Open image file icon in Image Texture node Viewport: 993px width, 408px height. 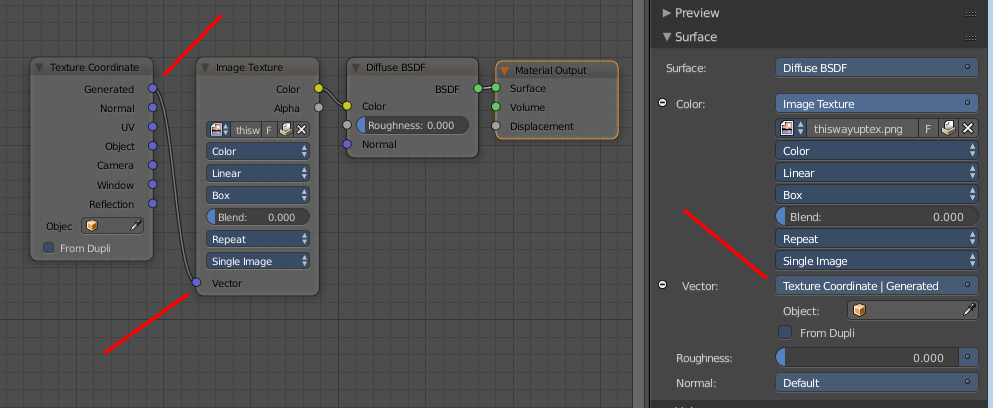click(x=286, y=130)
